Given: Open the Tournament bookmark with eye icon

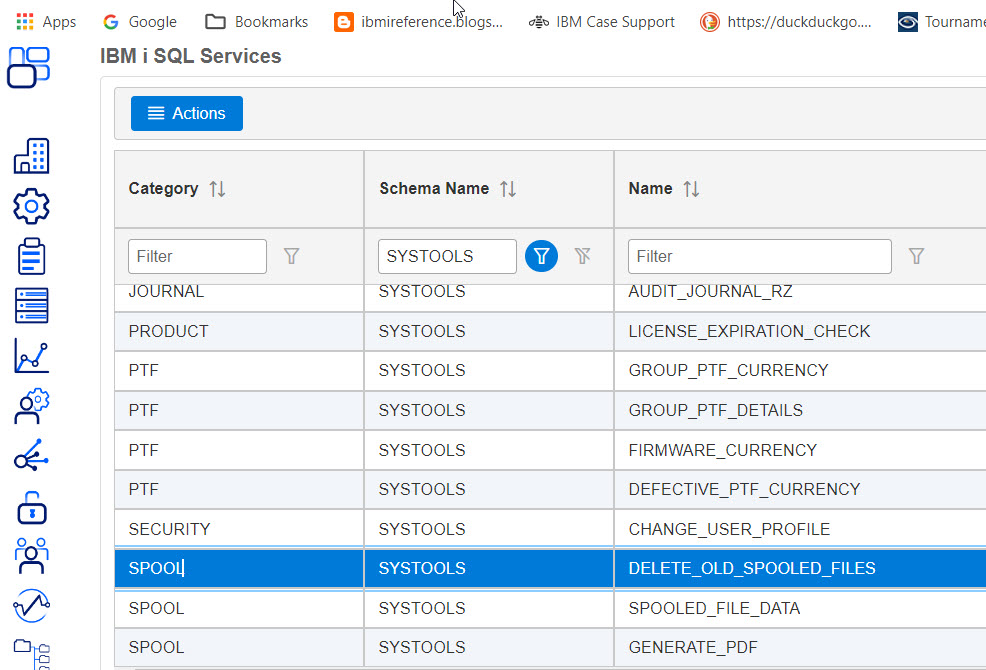Looking at the screenshot, I should 941,22.
